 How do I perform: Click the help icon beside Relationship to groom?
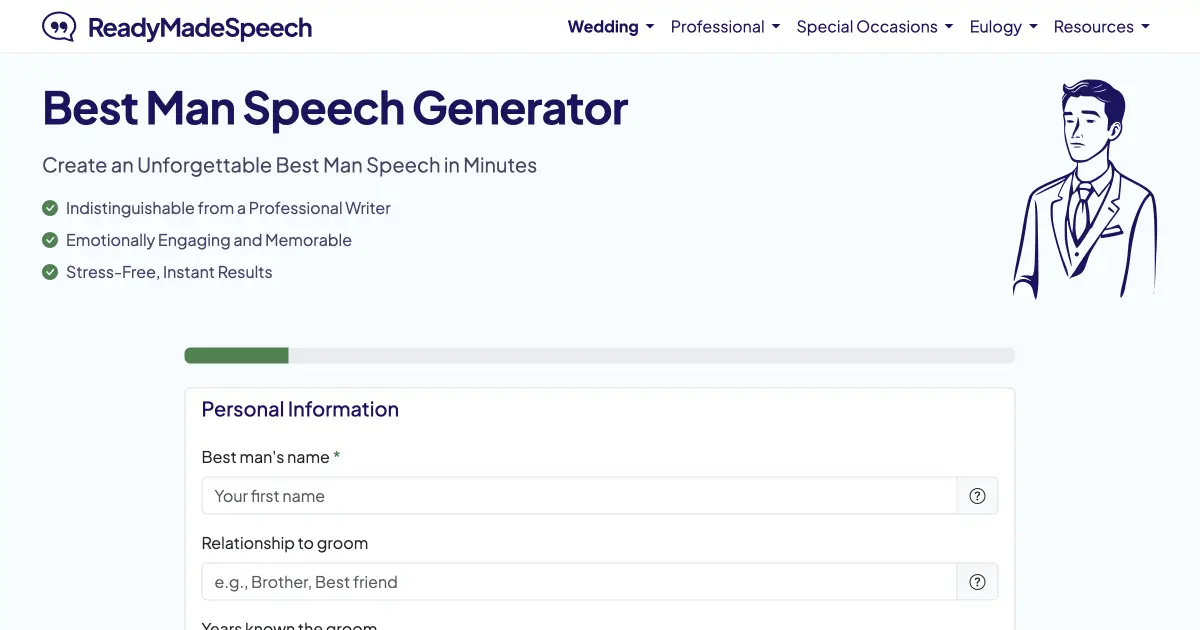pyautogui.click(x=977, y=581)
